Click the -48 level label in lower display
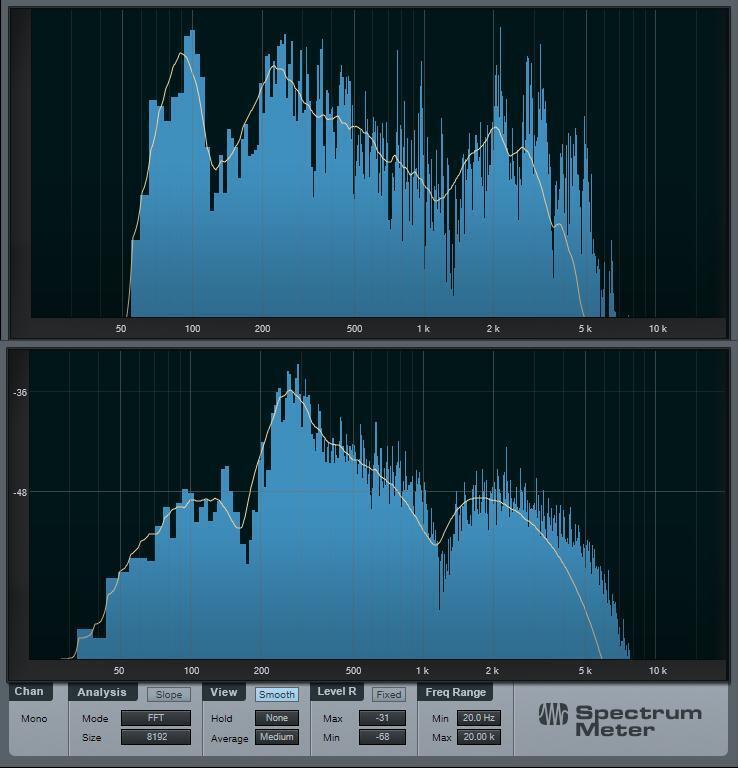 pos(20,492)
